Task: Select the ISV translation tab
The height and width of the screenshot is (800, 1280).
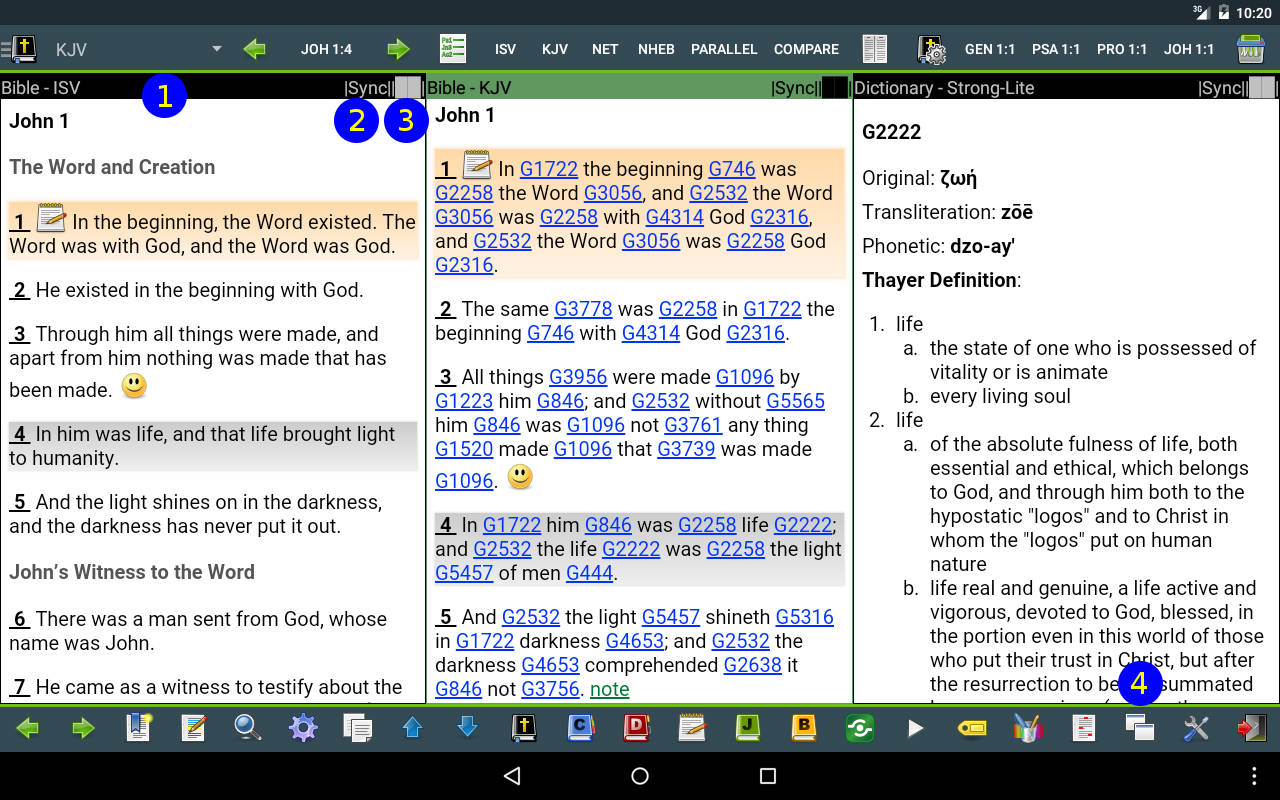Action: pyautogui.click(x=505, y=49)
